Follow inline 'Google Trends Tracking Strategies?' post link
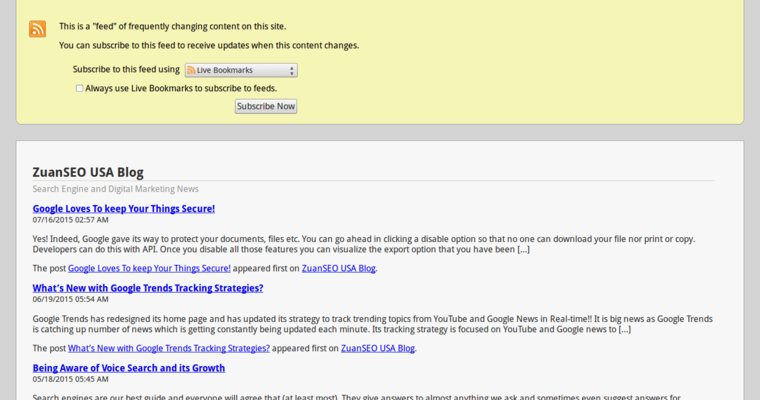Image resolution: width=760 pixels, height=400 pixels. [x=168, y=348]
